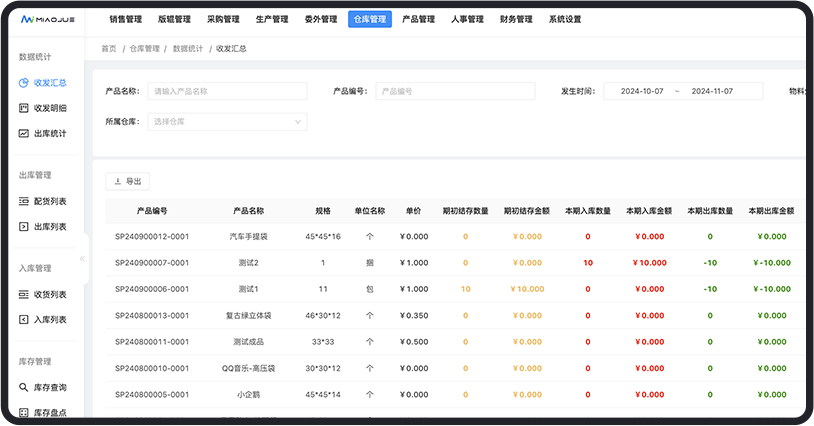This screenshot has width=814, height=426.
Task: Click the MIAOJUE logo
Action: click(x=47, y=20)
